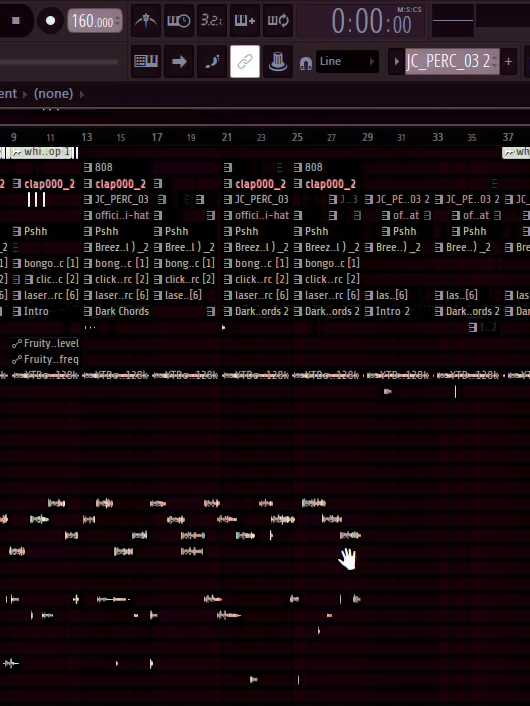Click the plus button to add pattern
Screen dimensions: 530x706
pos(508,61)
